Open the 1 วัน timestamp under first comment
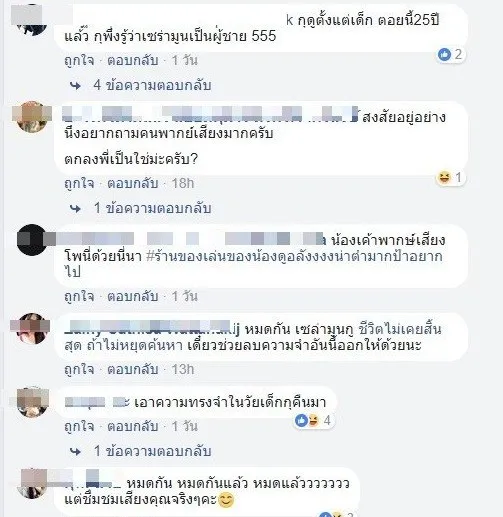Viewport: 503px width, 517px height. (184, 61)
